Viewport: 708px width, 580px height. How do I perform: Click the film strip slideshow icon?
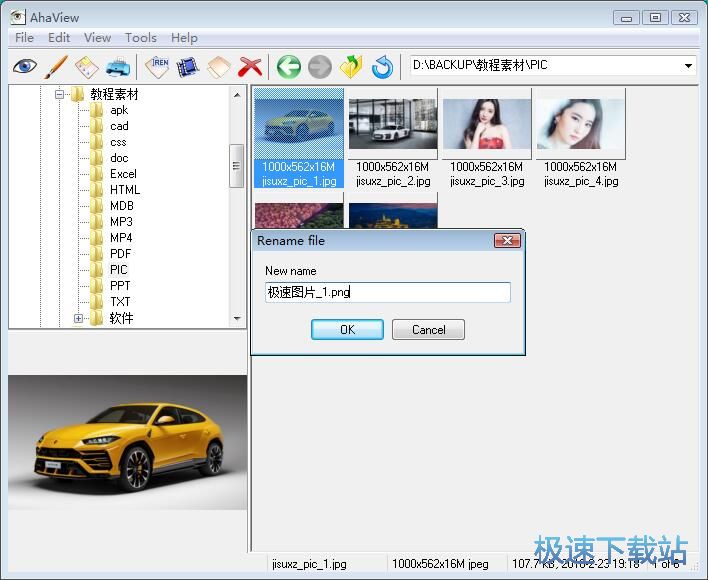click(x=187, y=67)
